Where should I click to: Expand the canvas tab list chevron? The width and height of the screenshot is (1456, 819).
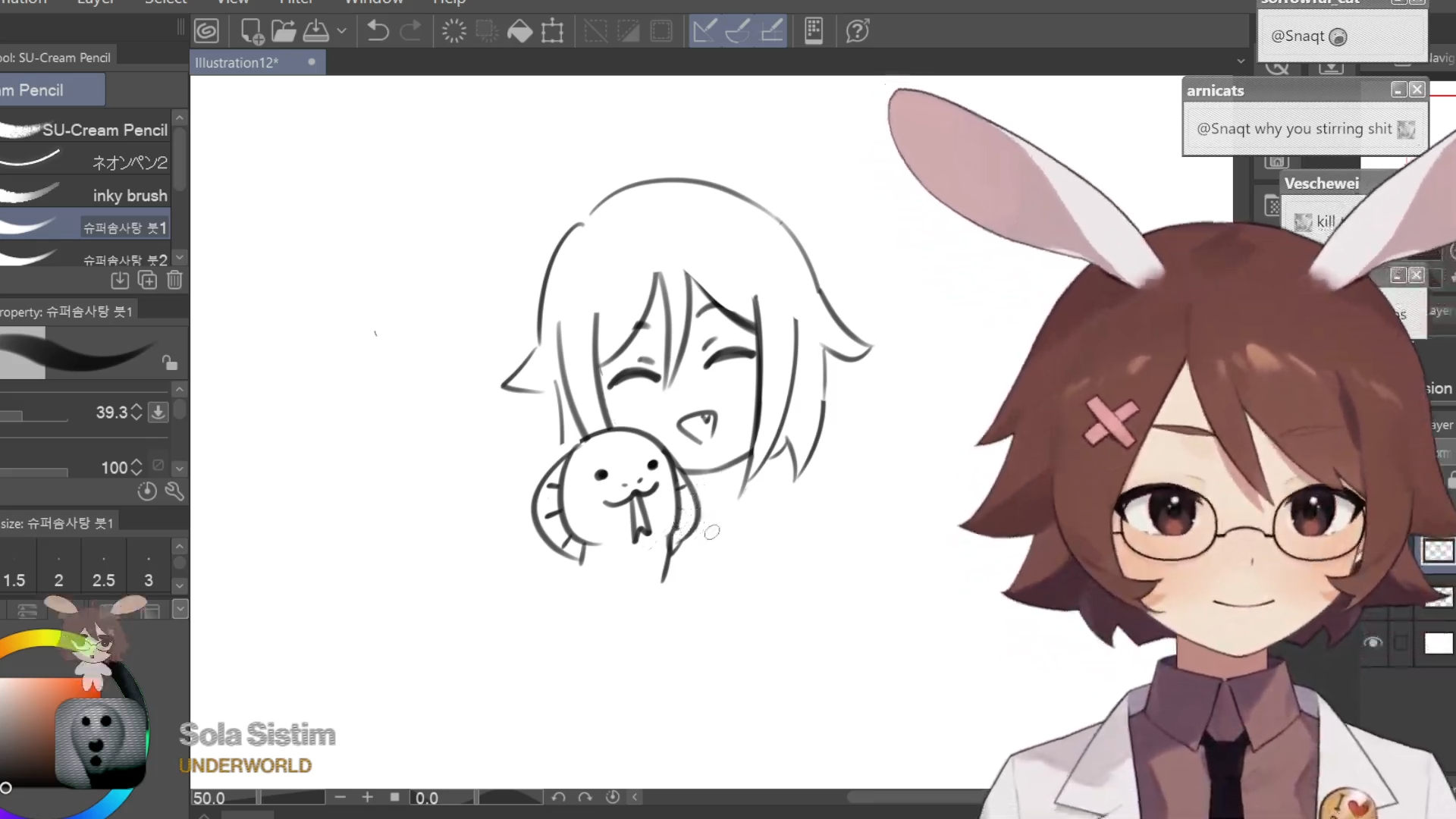(1241, 61)
